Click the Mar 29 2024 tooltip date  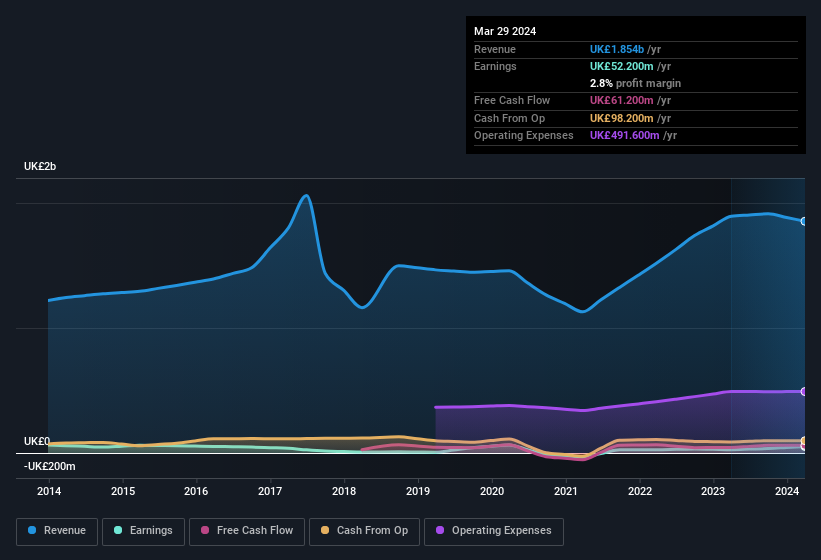[505, 31]
